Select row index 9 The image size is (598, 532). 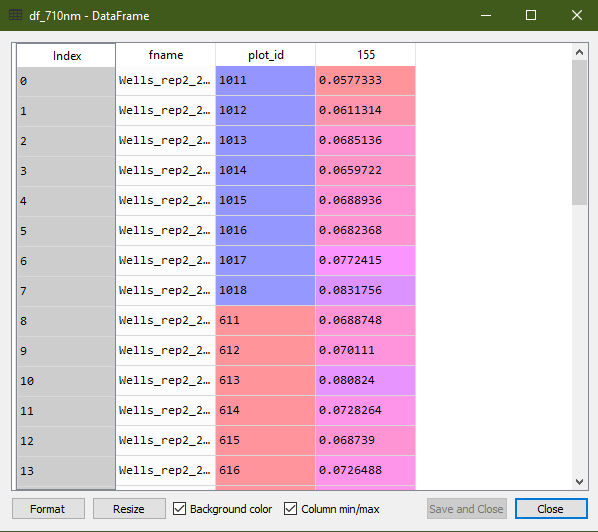(66, 351)
